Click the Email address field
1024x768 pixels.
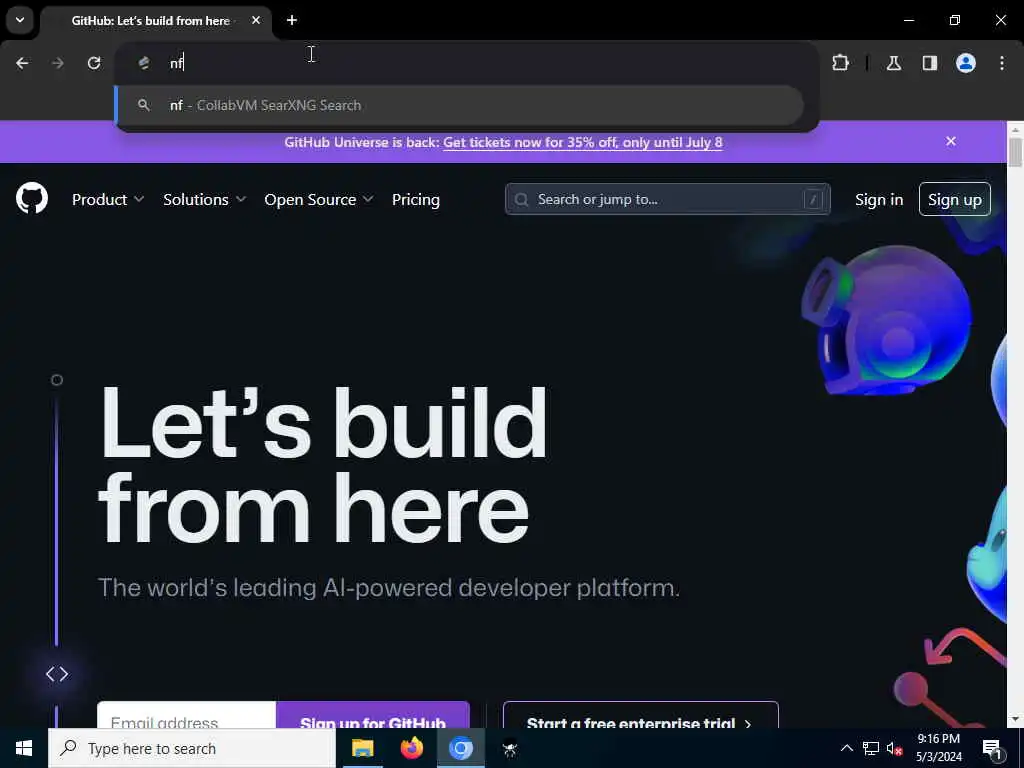[x=187, y=715]
